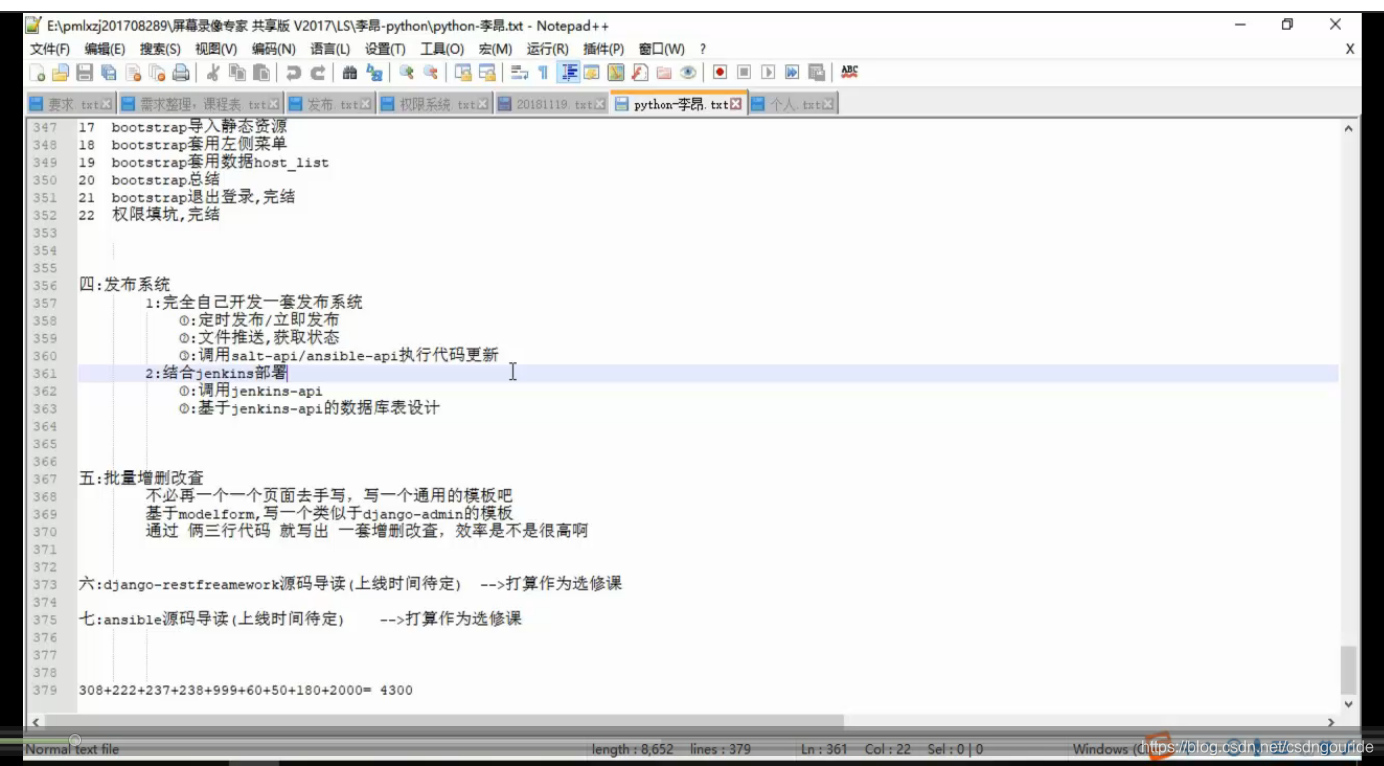1384x766 pixels.
Task: Click the ABC spell check icon
Action: 849,72
